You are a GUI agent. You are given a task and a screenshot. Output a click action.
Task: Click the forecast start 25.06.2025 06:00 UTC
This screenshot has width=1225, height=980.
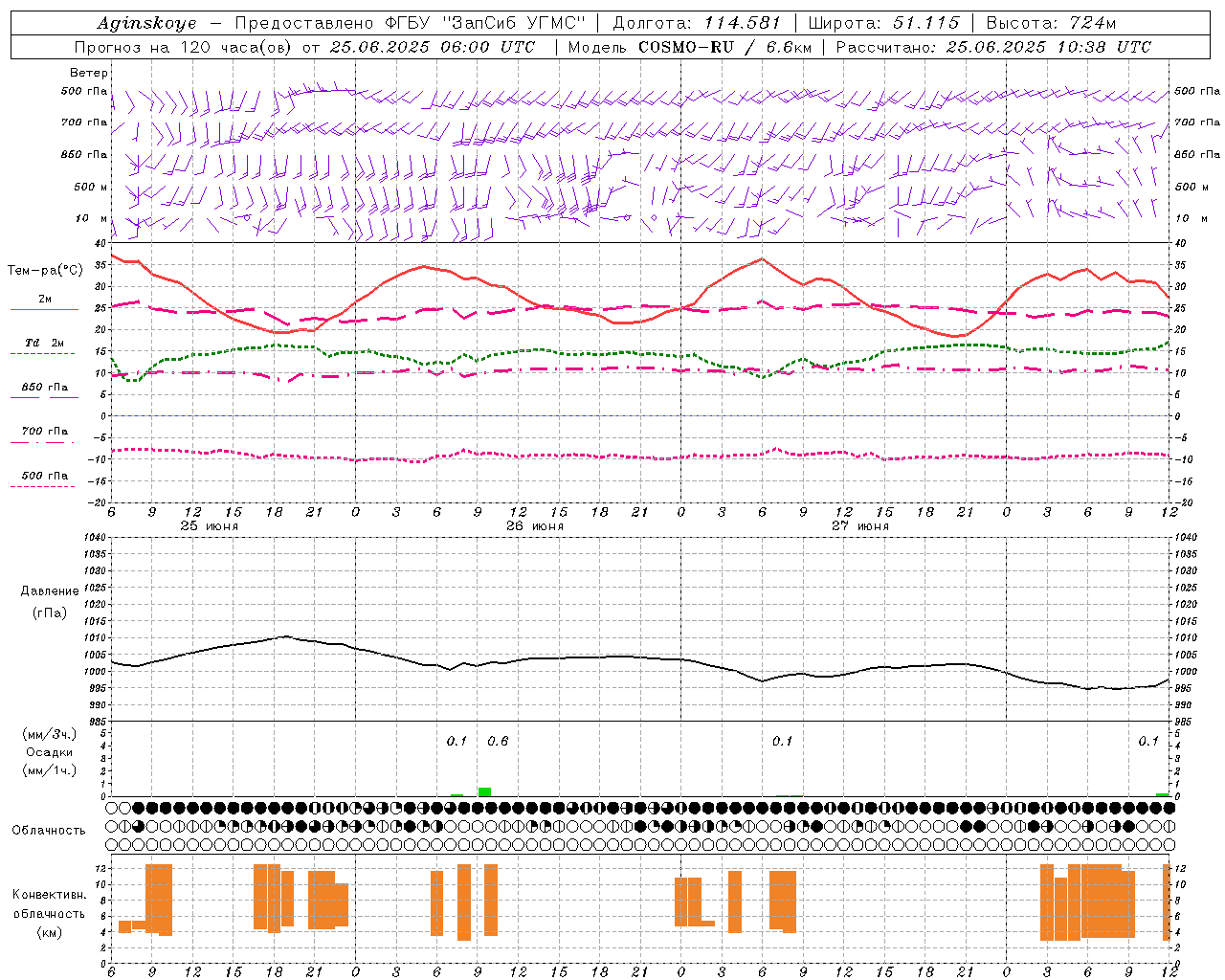(x=432, y=47)
